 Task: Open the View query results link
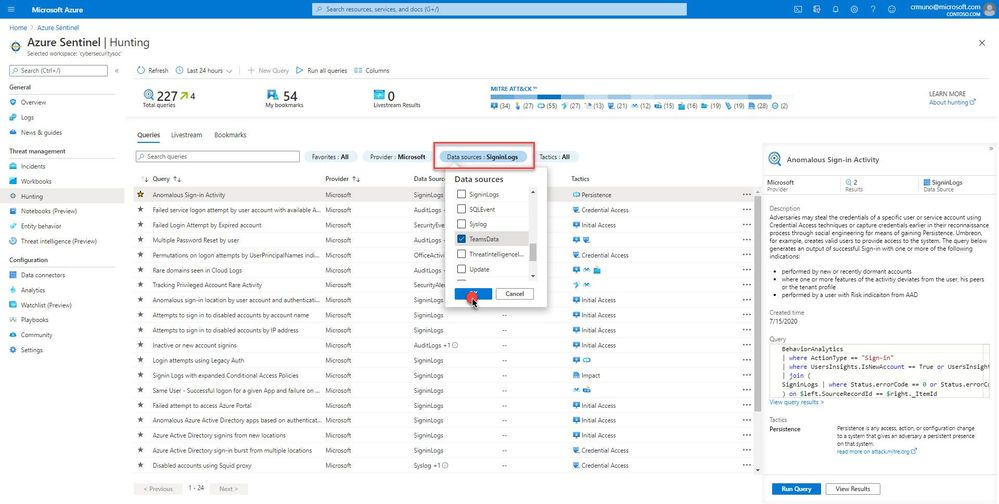coord(796,403)
